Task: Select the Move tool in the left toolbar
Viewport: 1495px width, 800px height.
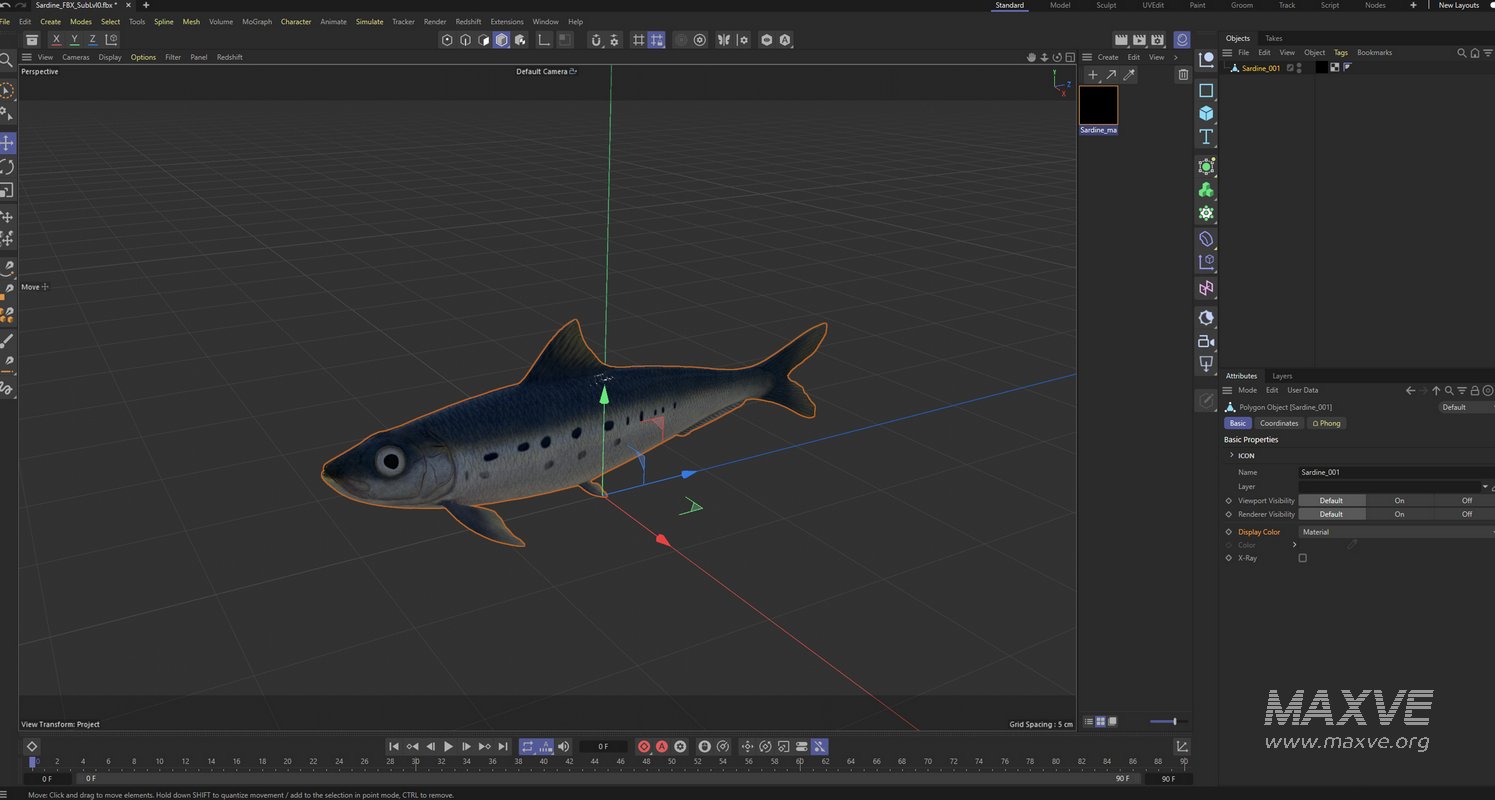Action: pos(7,143)
